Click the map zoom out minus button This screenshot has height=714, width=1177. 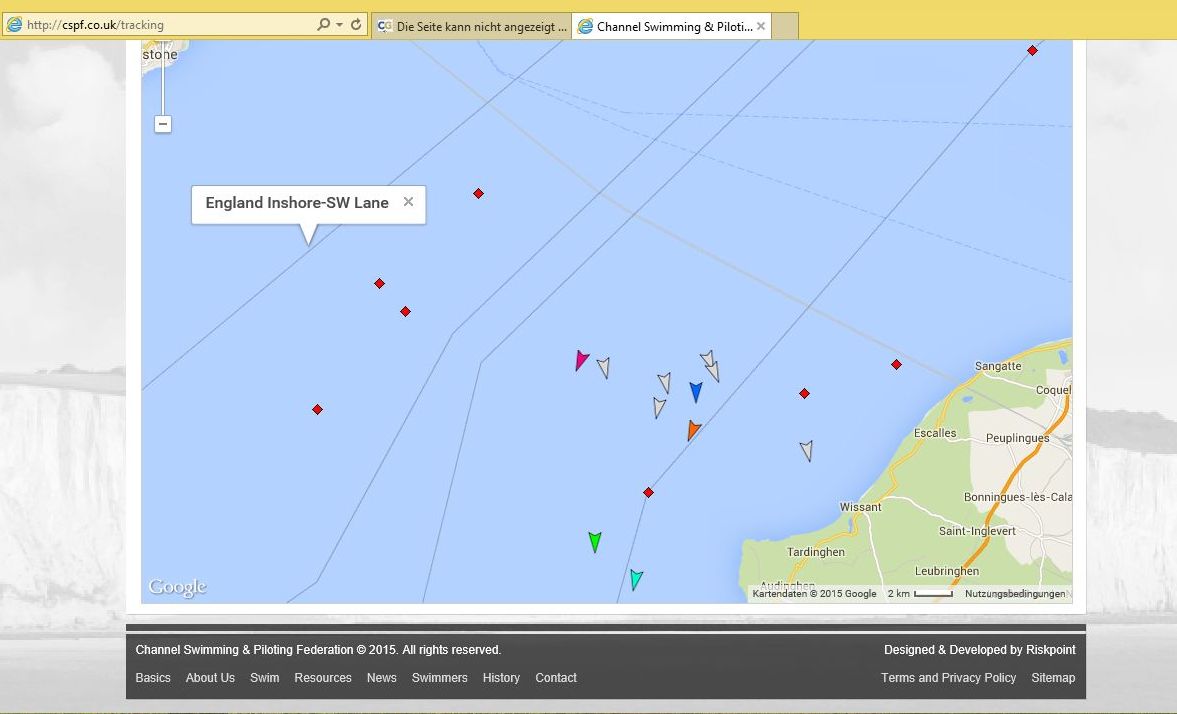click(163, 124)
